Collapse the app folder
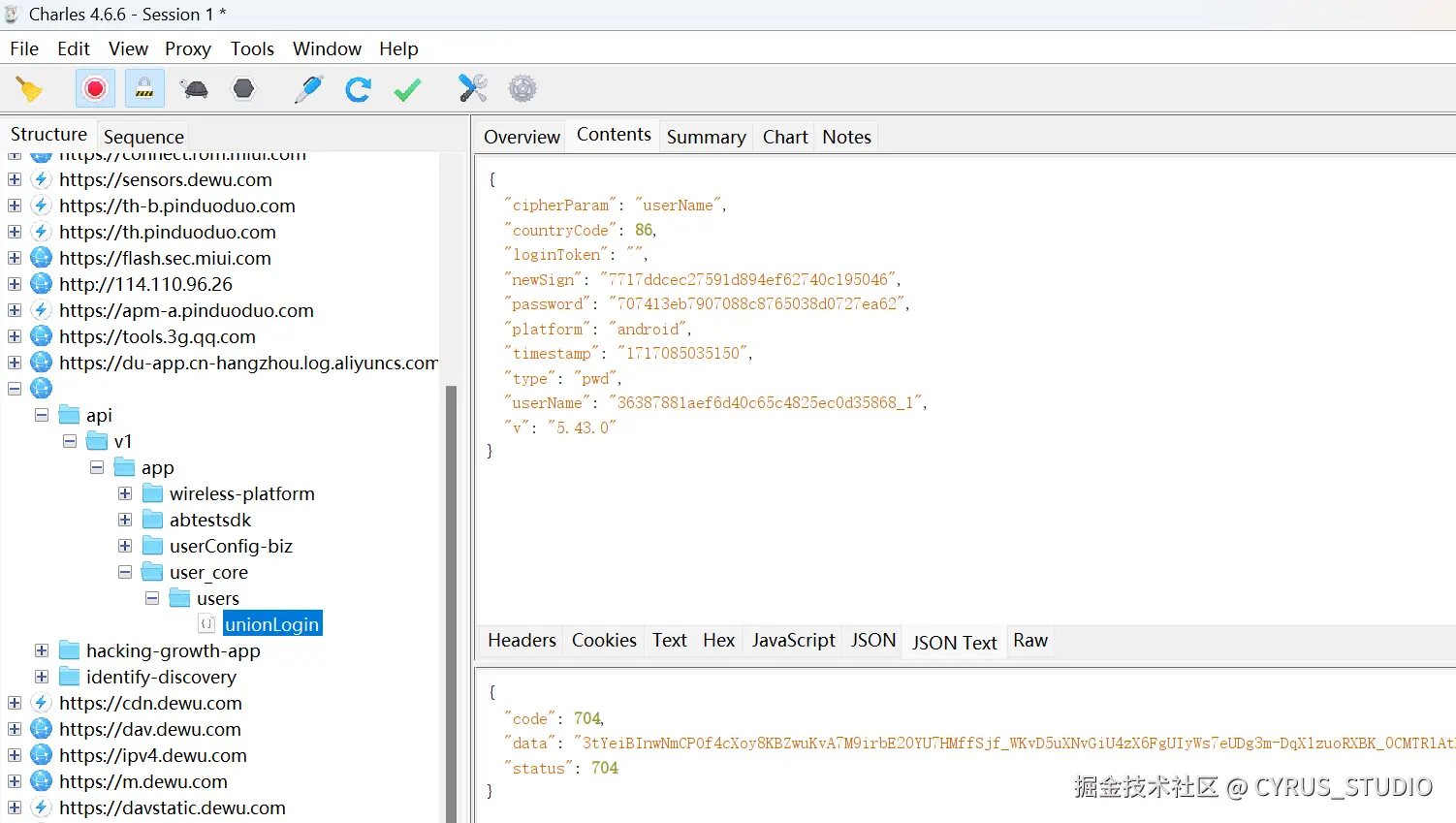 [x=97, y=467]
